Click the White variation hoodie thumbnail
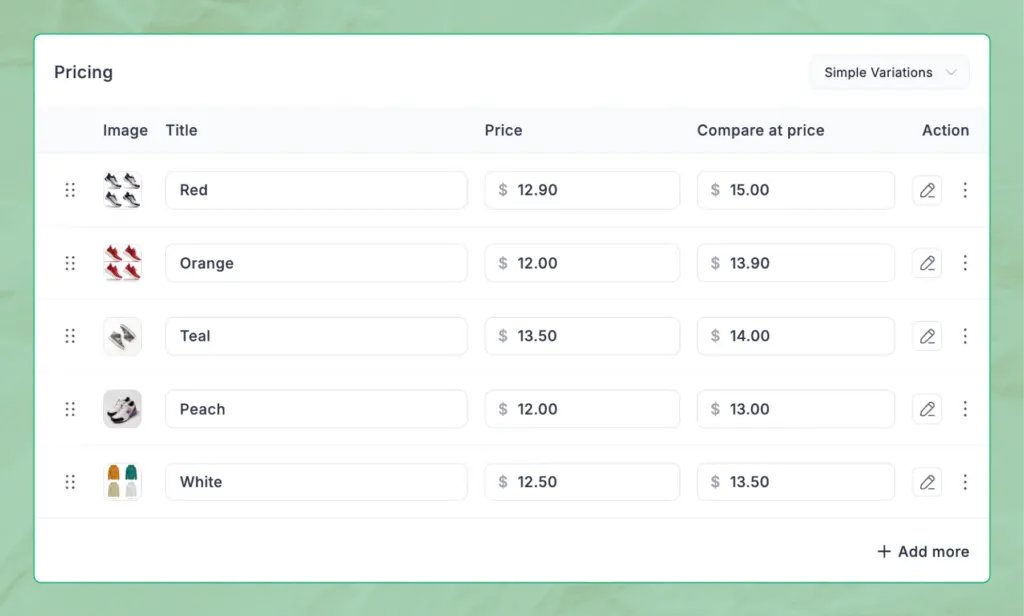This screenshot has height=616, width=1024. (x=122, y=482)
